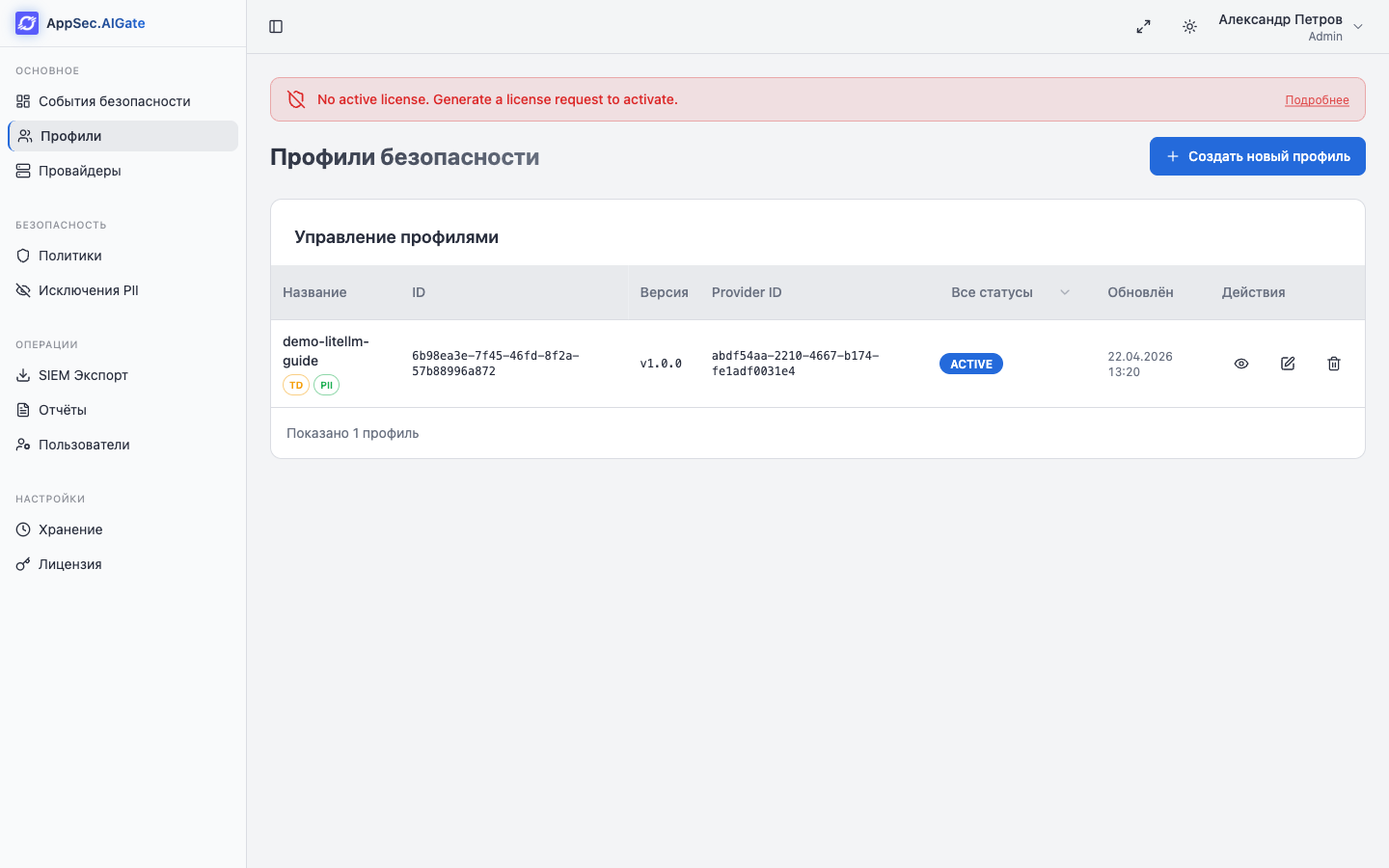This screenshot has width=1389, height=868.
Task: Click the Хранение clock icon
Action: point(23,529)
